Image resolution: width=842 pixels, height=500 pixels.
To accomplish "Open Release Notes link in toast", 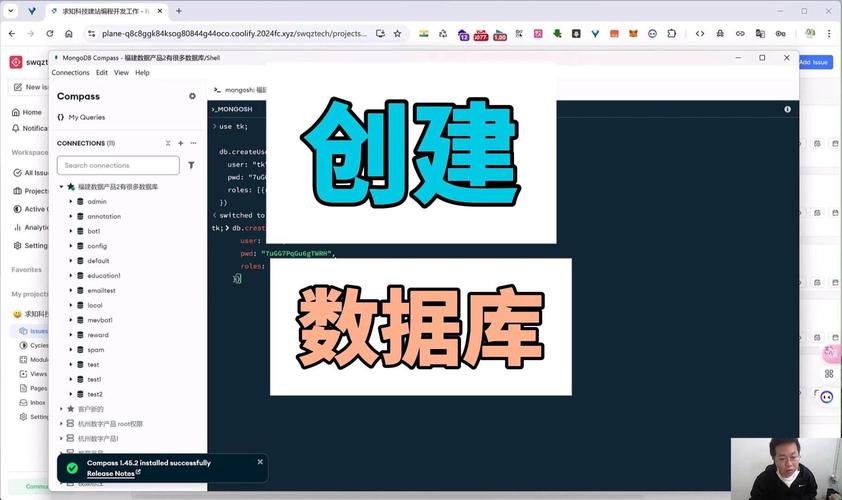I will [113, 473].
